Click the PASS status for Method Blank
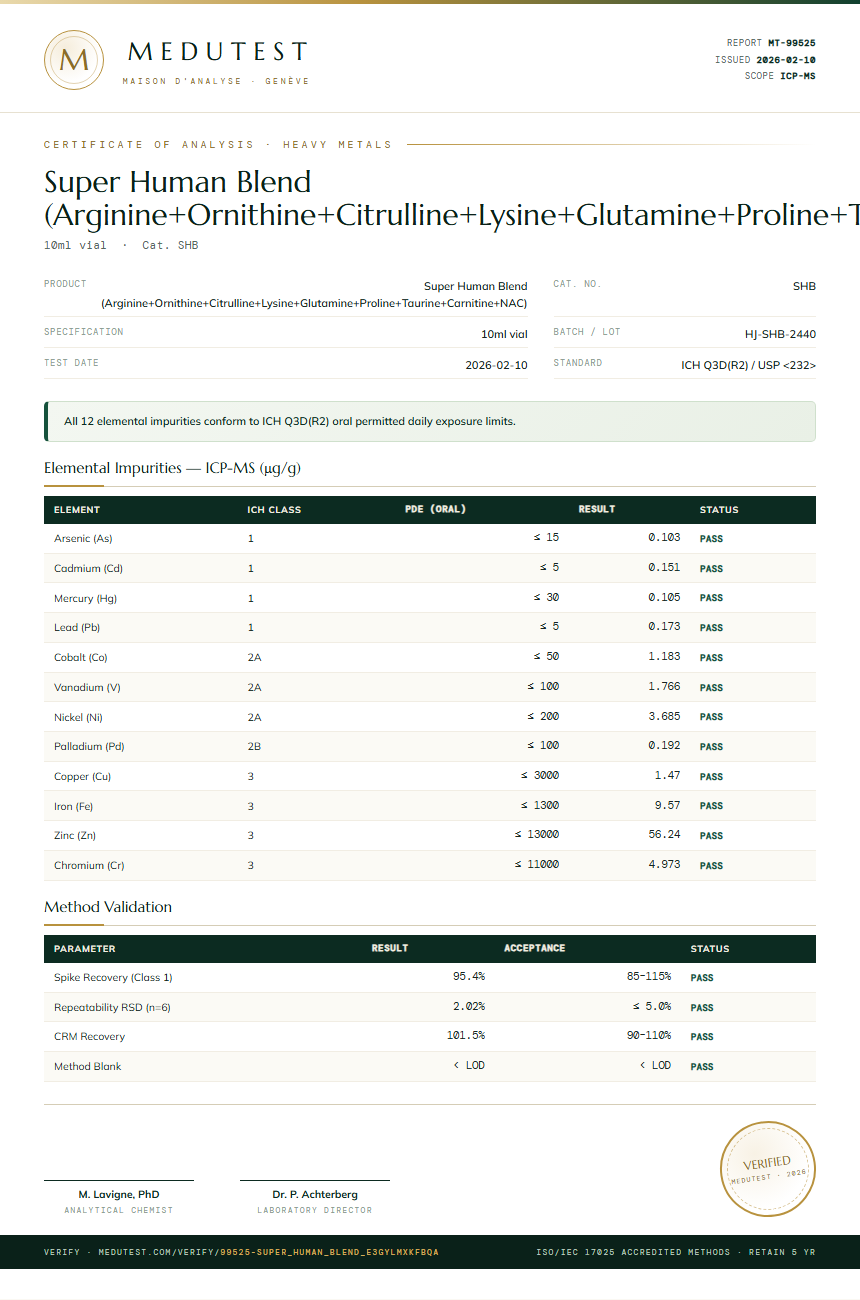The image size is (860, 1300). tap(702, 1067)
